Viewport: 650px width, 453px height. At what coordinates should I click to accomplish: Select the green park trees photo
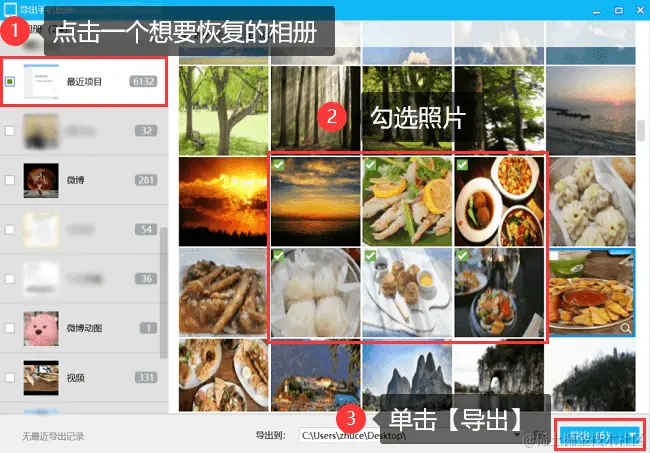pos(223,111)
